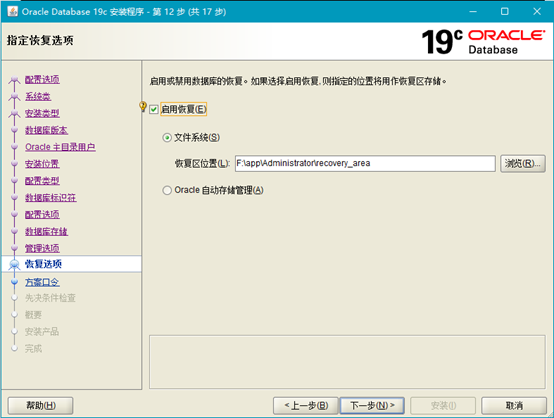Go to Oracle 主目录用户 step
The image size is (554, 418).
pos(60,147)
